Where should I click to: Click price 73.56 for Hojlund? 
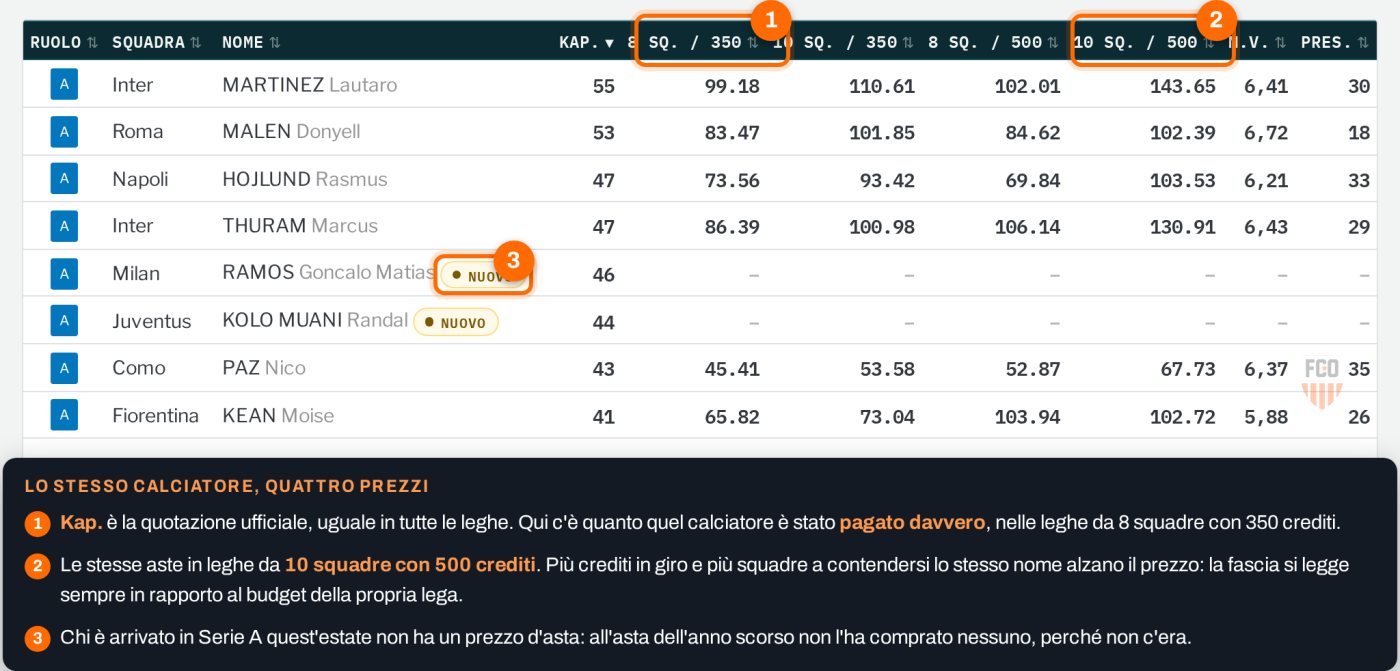(x=732, y=180)
